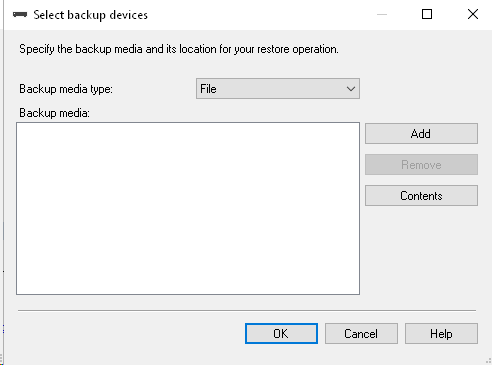
Task: Maximize the Select backup devices window
Action: pos(427,14)
